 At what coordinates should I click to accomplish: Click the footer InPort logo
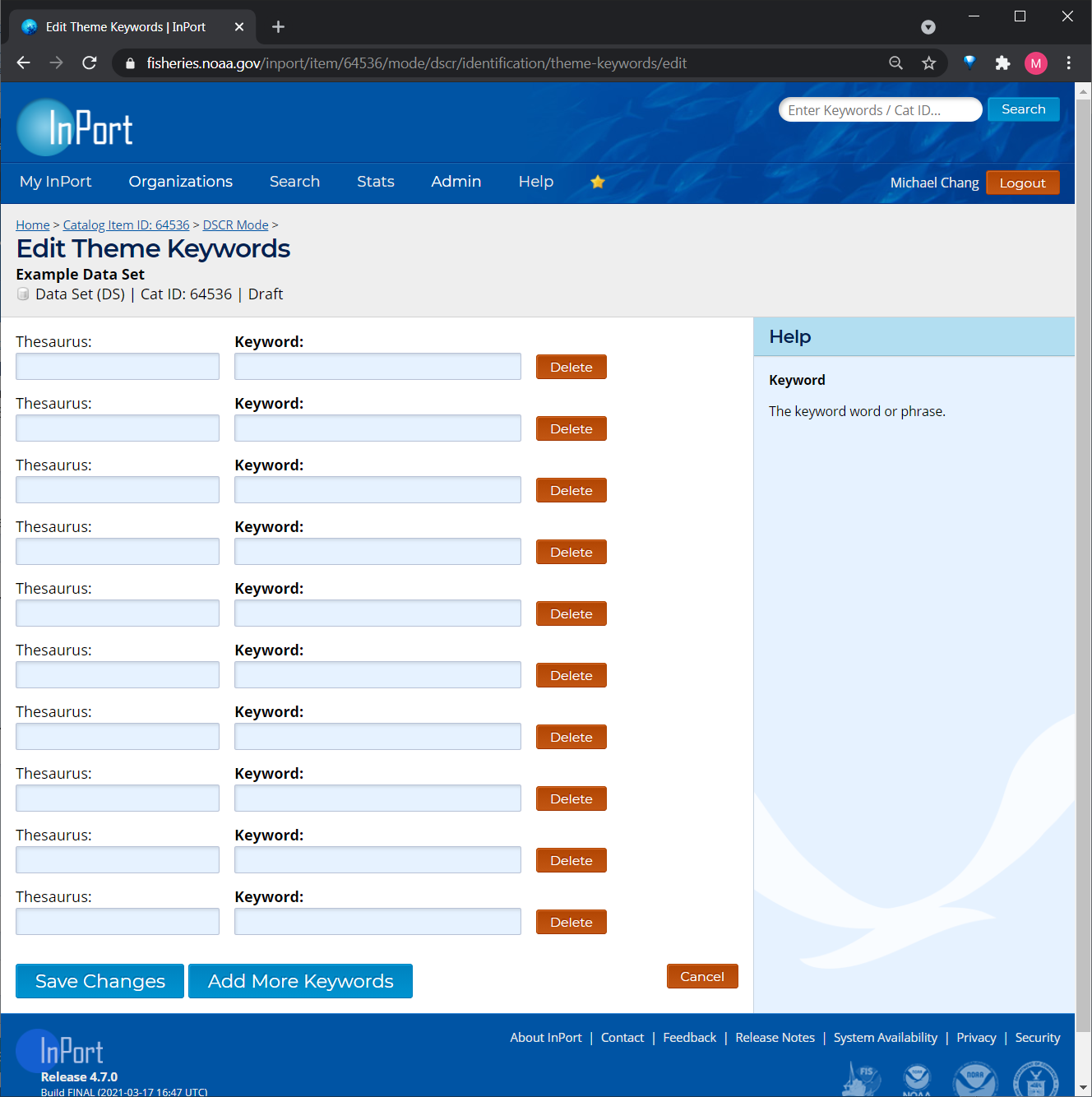(61, 1051)
